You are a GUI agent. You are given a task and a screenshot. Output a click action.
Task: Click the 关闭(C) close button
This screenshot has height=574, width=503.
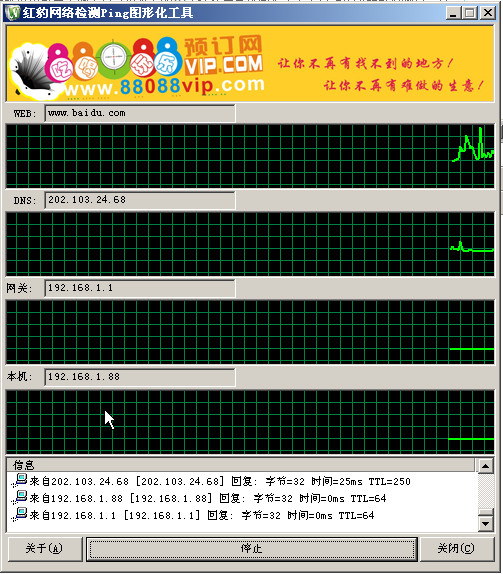click(x=456, y=548)
